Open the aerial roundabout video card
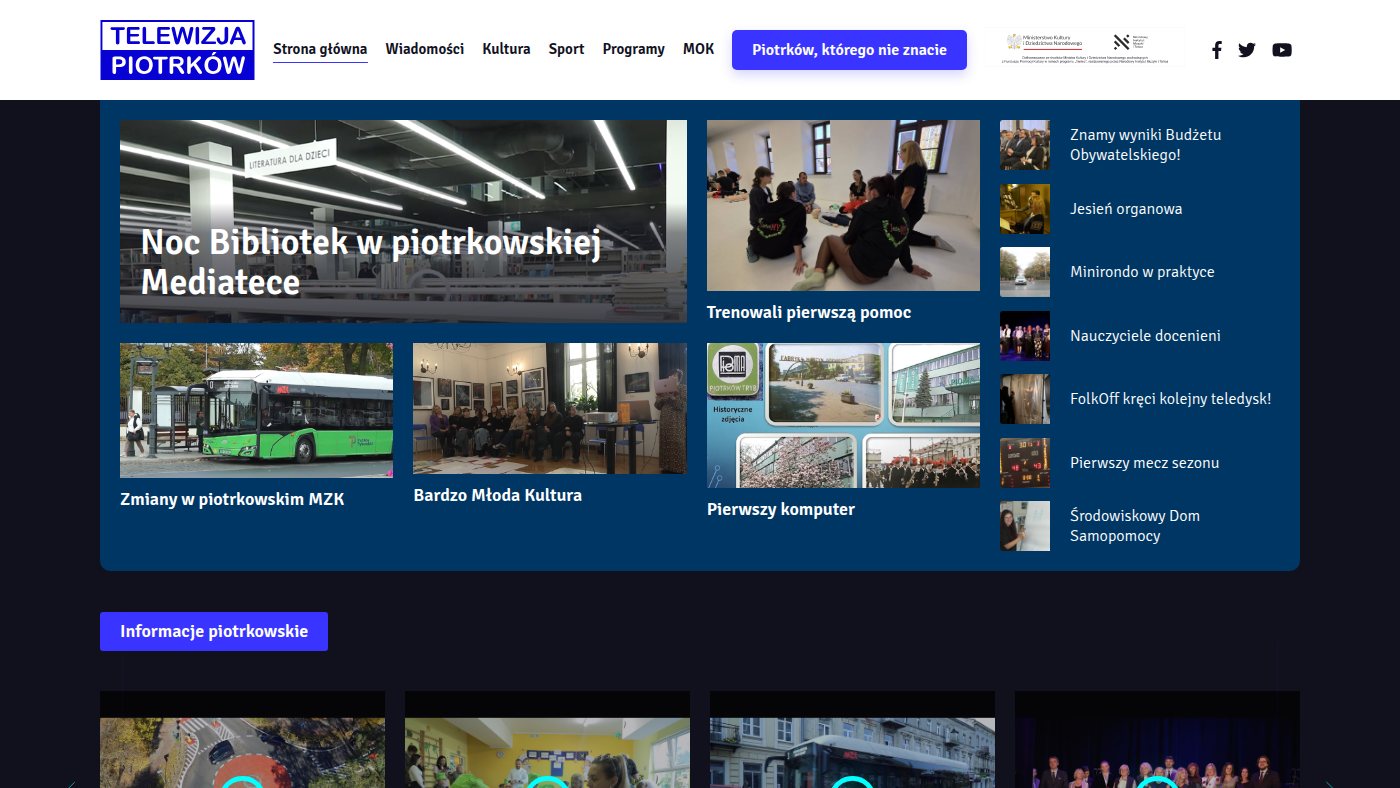 [x=242, y=740]
